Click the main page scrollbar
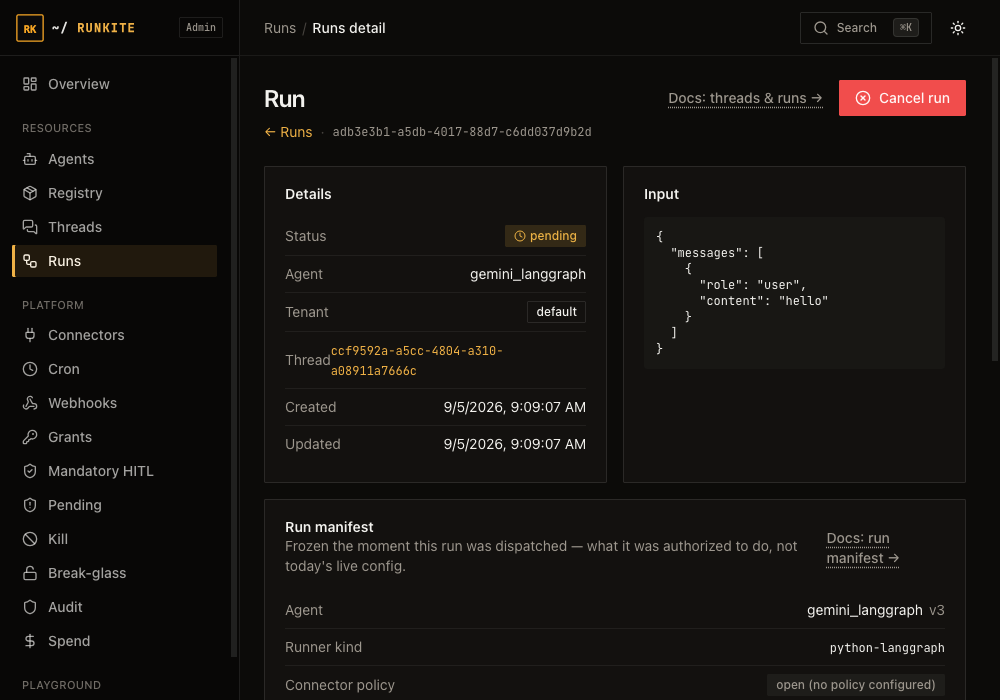This screenshot has height=700, width=1000. (x=995, y=210)
